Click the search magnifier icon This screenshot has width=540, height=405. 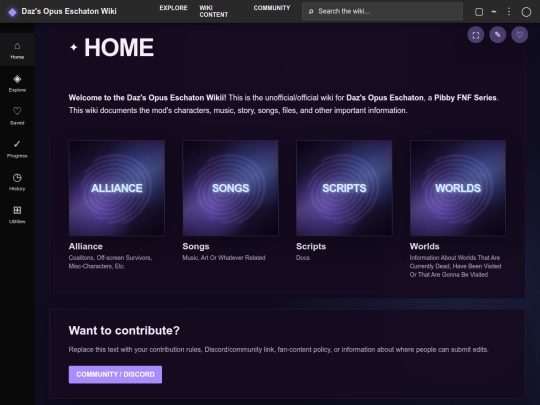coord(311,11)
